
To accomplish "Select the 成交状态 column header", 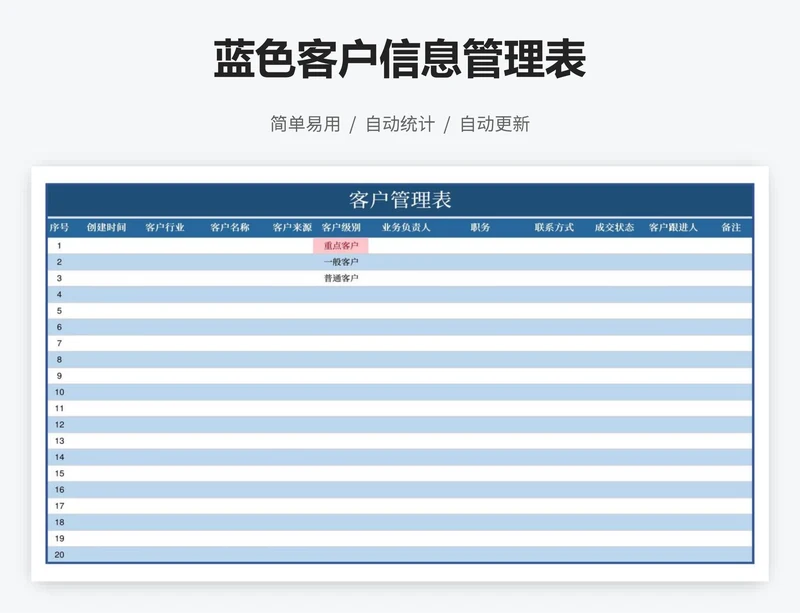I will coord(614,227).
